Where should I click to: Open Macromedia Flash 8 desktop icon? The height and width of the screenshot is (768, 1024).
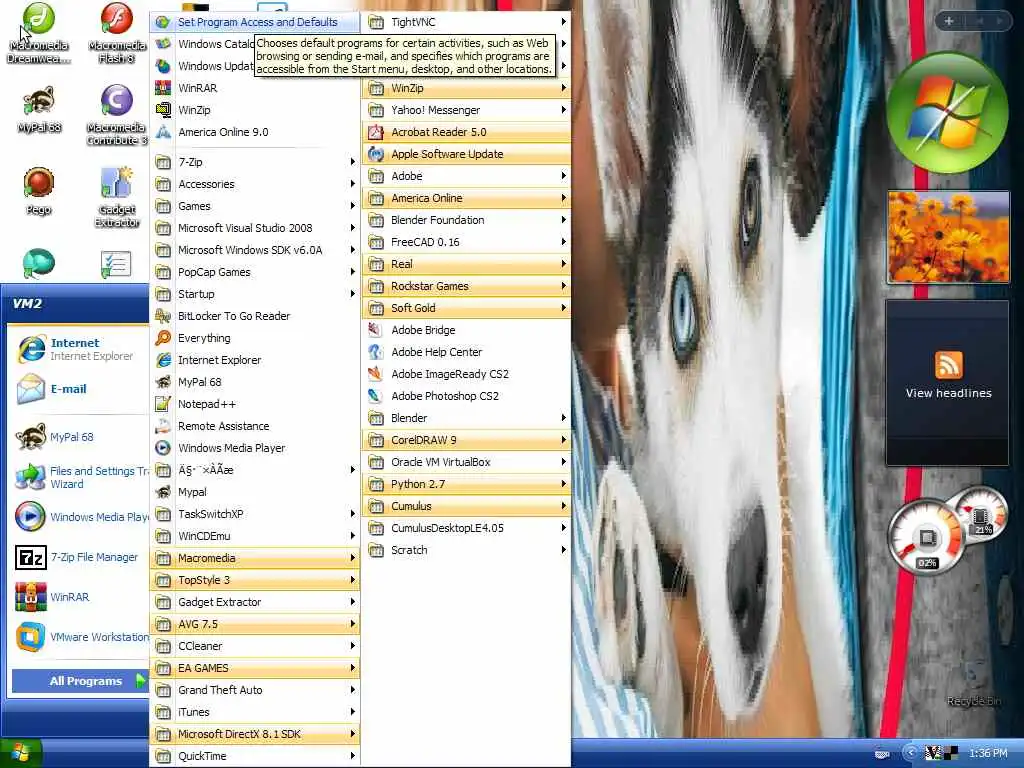point(117,33)
